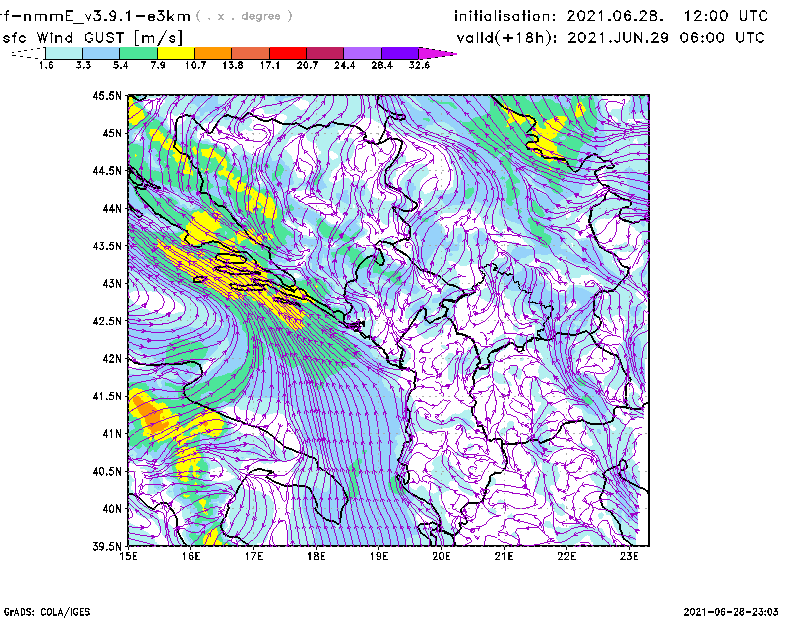Click the 39.5N latitude label
800x618 pixels.
pos(107,546)
